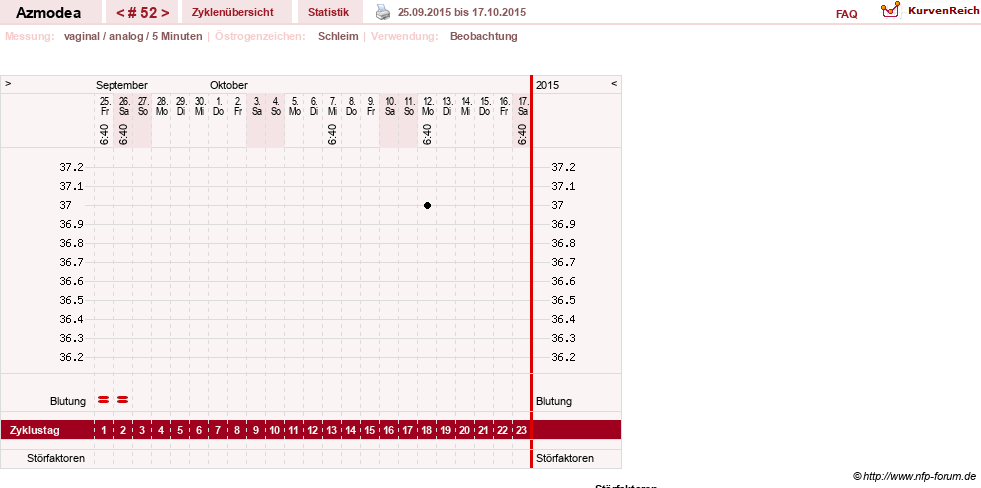Select date column 1. Do
Screen dimensions: 981x488
pyautogui.click(x=218, y=106)
